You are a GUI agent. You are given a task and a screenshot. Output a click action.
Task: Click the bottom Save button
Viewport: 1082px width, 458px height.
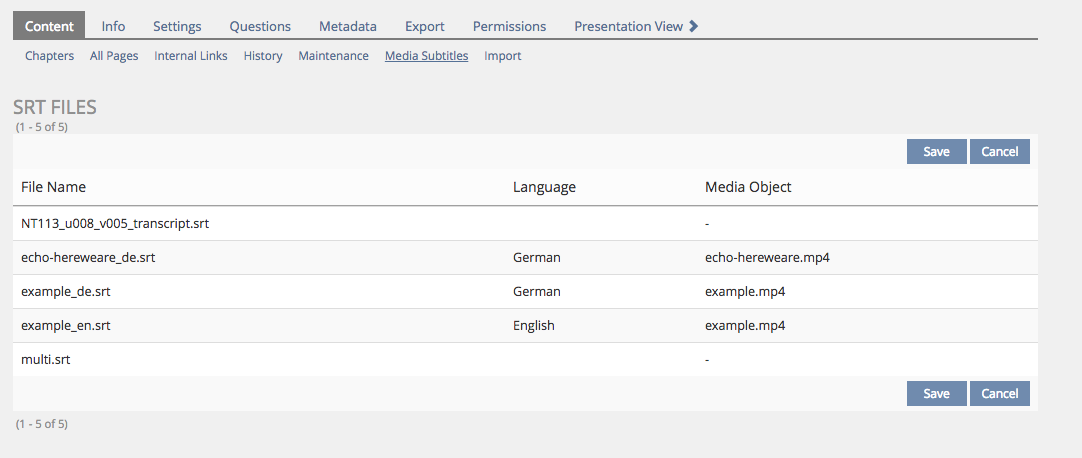click(936, 393)
